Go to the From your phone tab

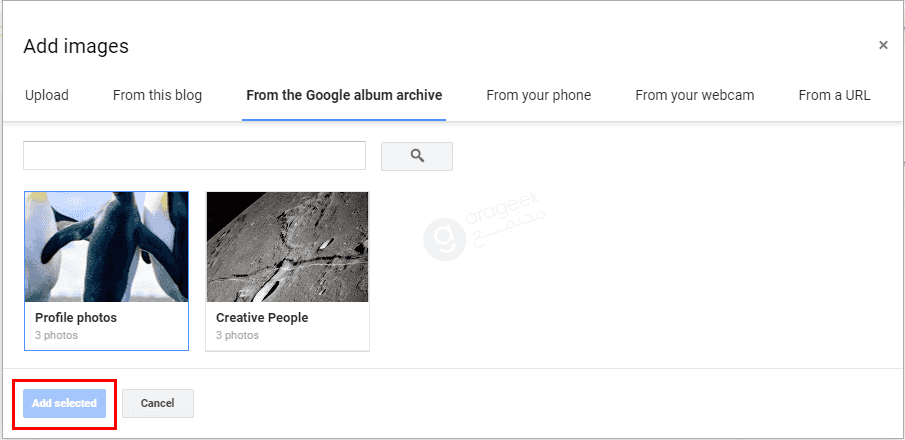pos(538,95)
